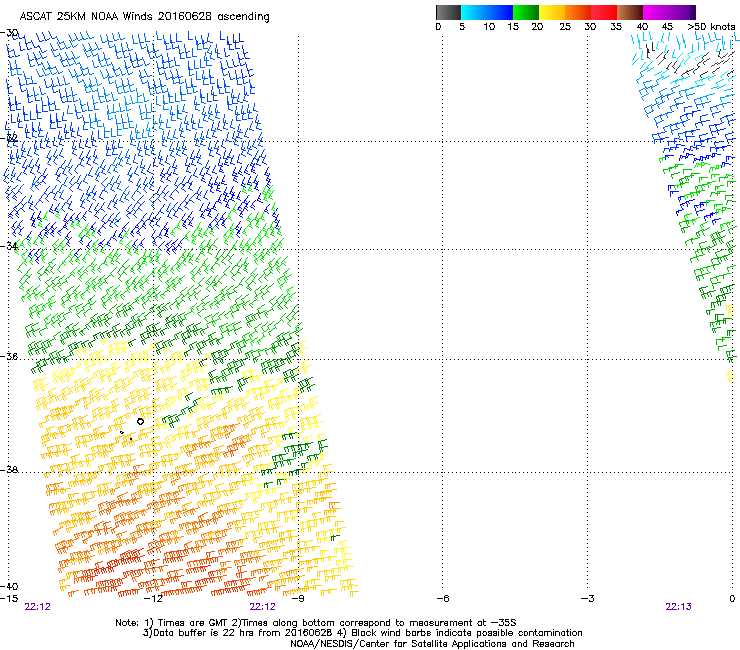
Task: Click the '10' value under the color bar
Action: point(489,27)
